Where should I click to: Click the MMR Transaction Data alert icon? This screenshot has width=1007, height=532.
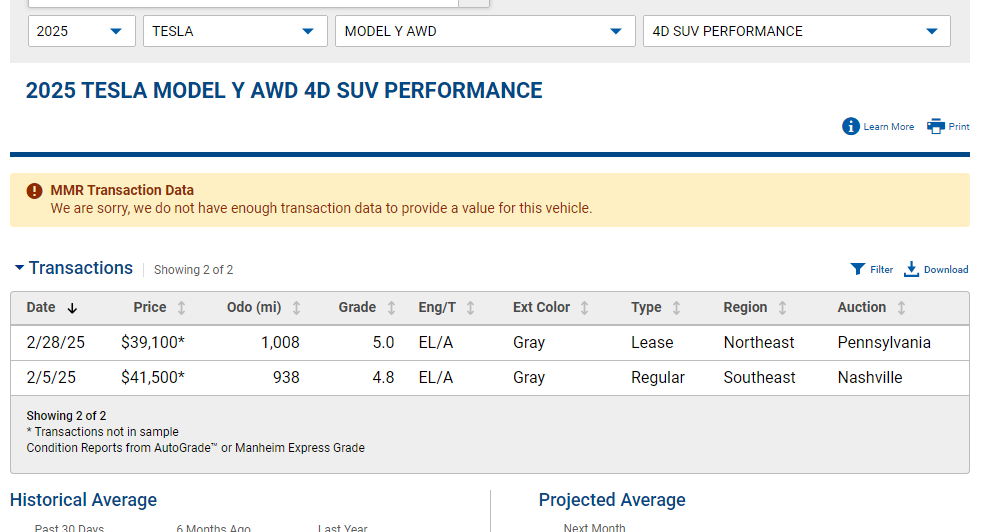click(34, 191)
